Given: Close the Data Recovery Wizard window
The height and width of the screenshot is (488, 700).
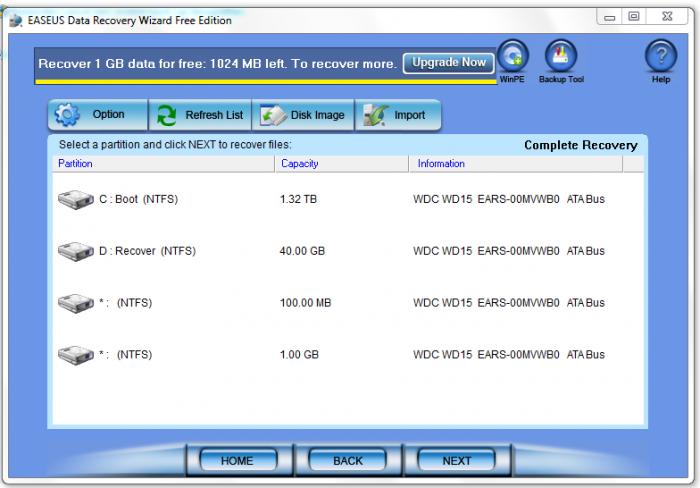Looking at the screenshot, I should click(667, 17).
